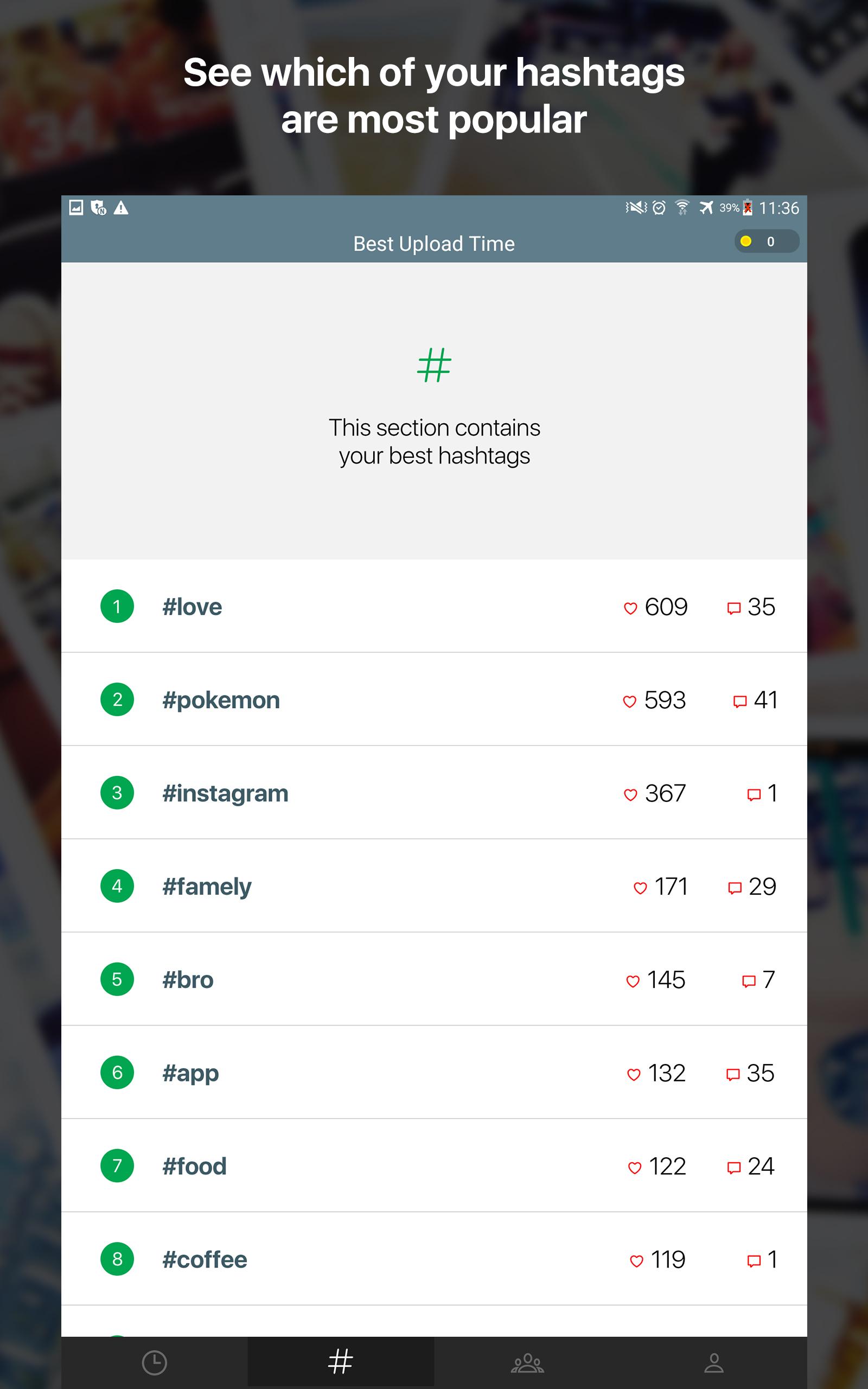
Task: Open the followers group tab
Action: pos(527,1362)
